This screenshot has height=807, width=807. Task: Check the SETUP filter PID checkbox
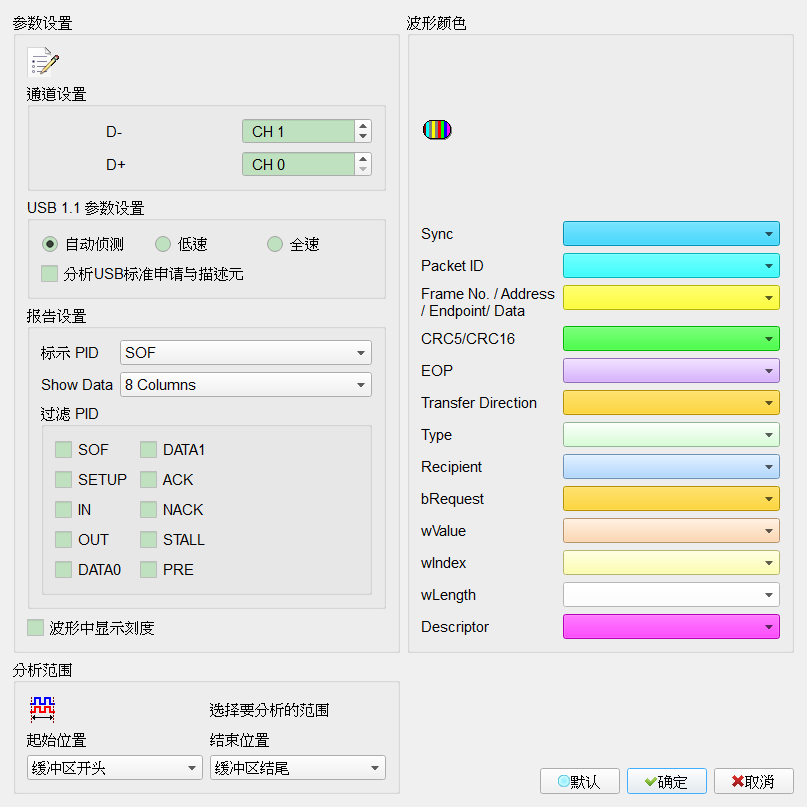[63, 480]
